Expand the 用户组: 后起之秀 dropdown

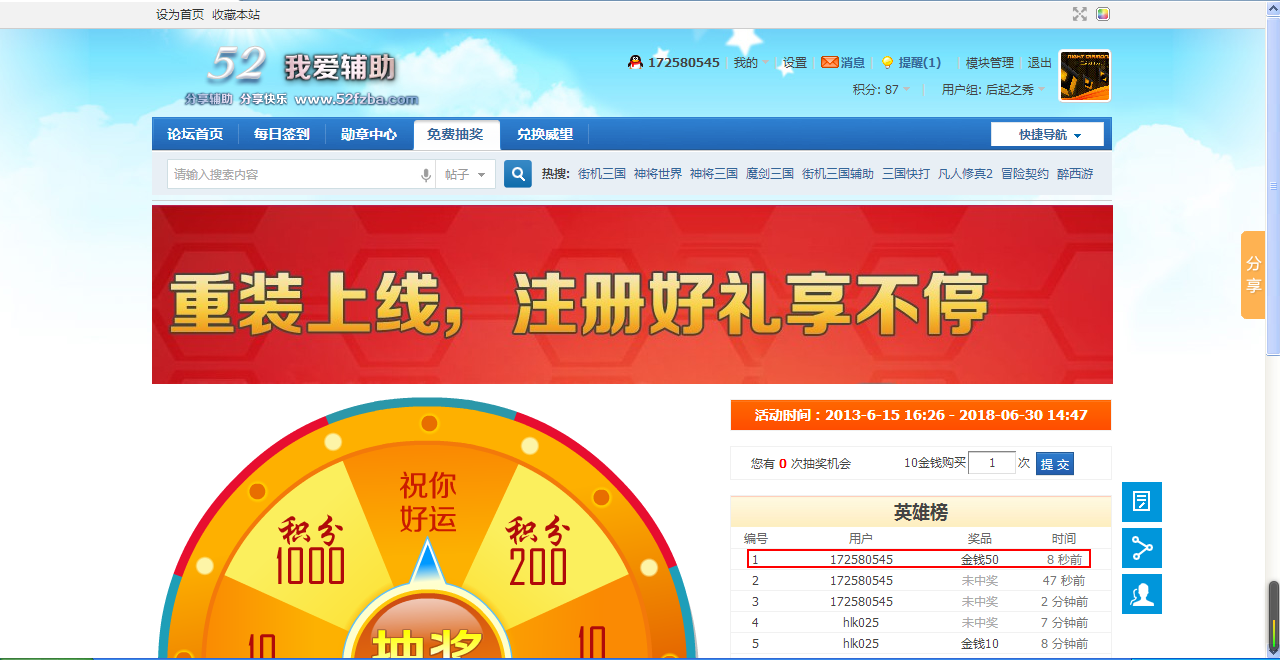tap(993, 89)
